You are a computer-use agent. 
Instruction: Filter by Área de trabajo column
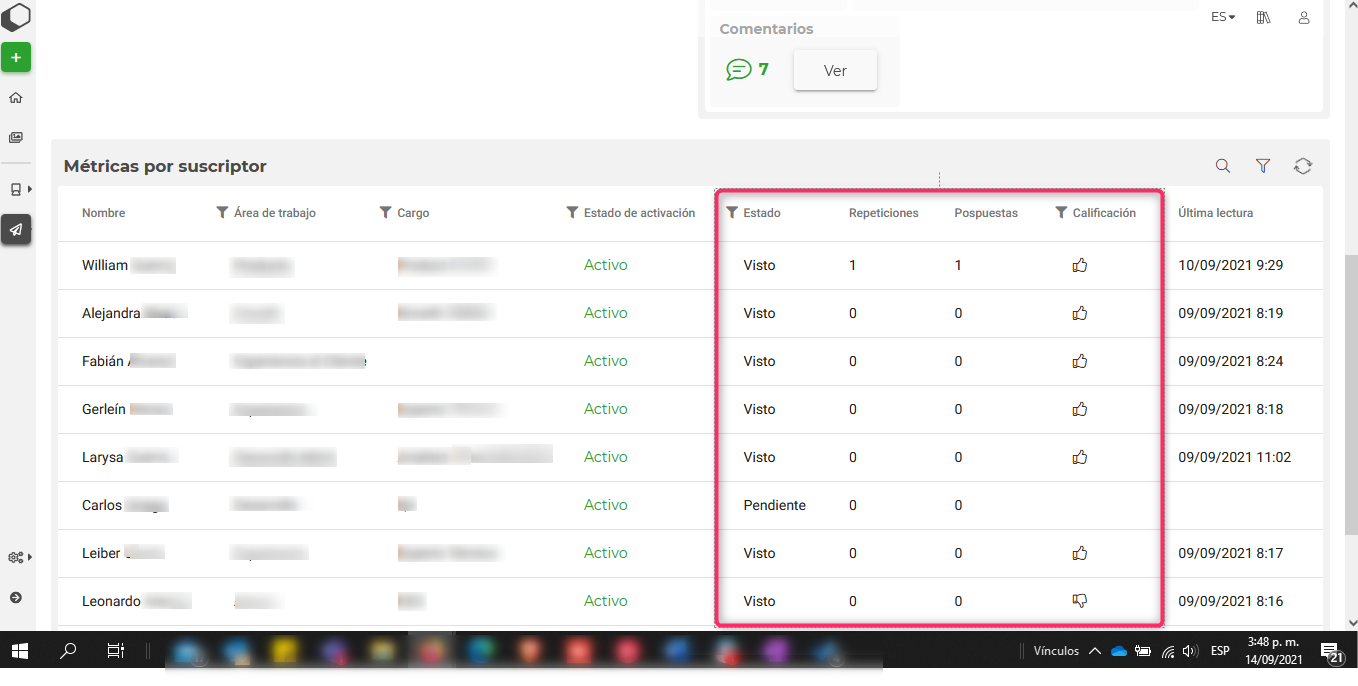[x=222, y=213]
